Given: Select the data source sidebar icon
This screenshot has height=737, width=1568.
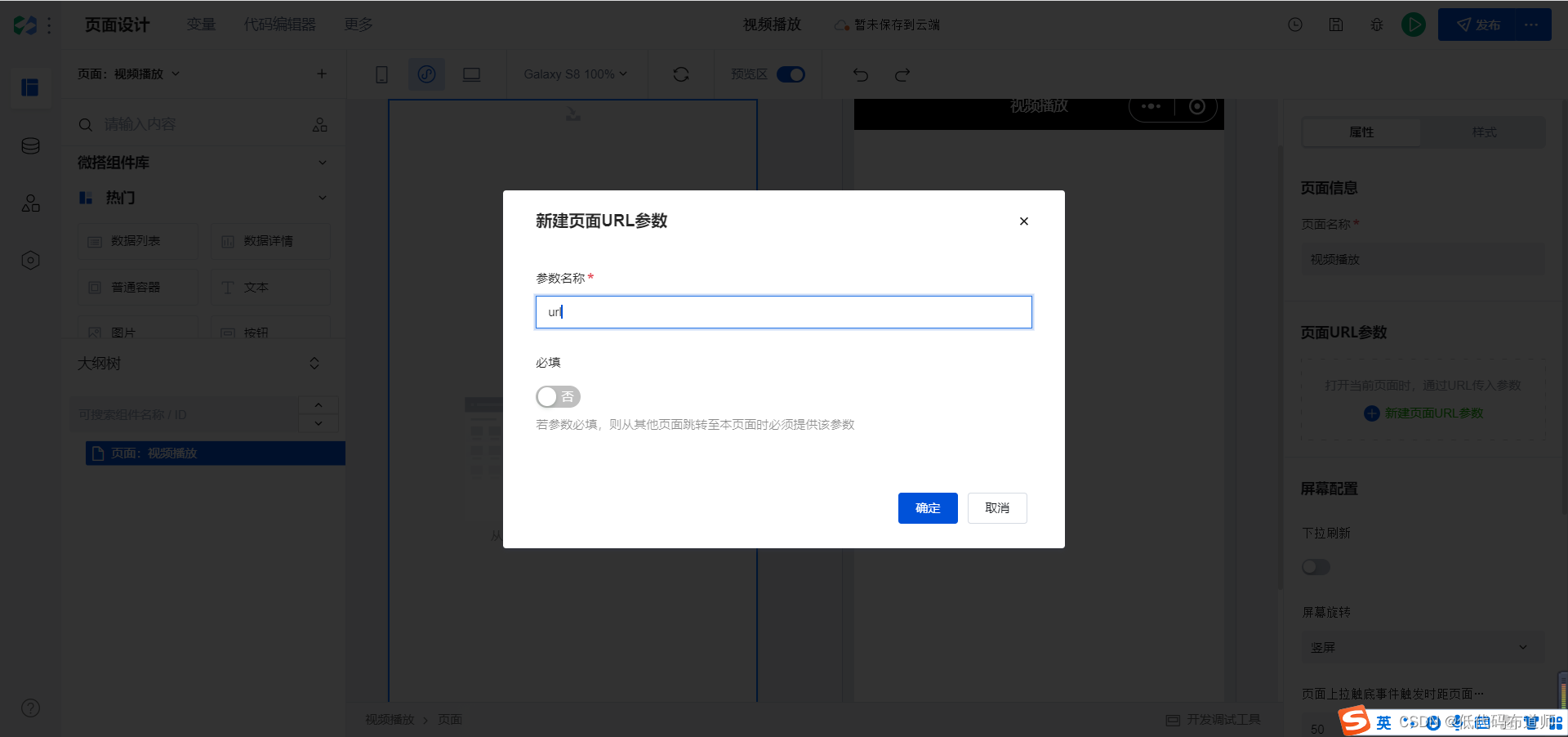Looking at the screenshot, I should [x=30, y=146].
